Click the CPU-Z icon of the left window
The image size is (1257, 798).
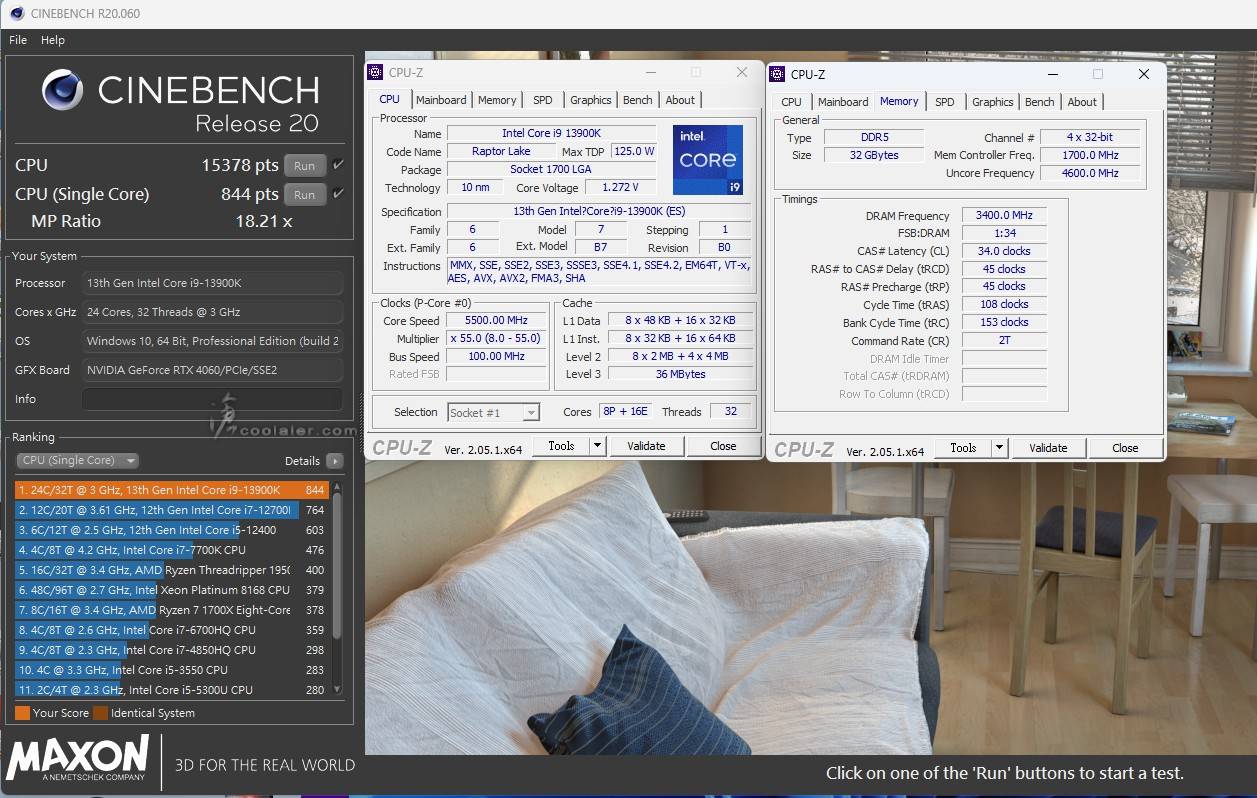pos(376,72)
